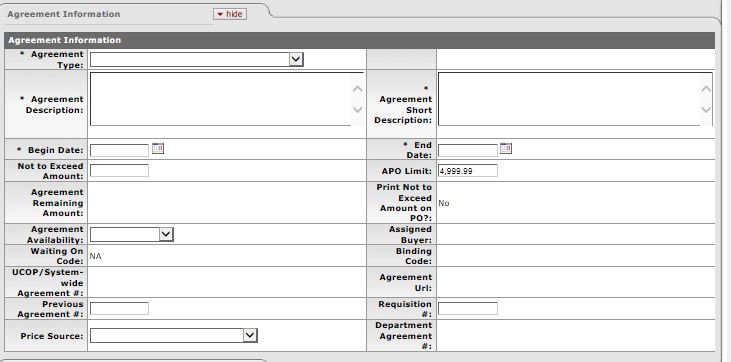Screen dimensions: 731x362
Task: Click the Agreement Description scroll up arrow
Action: [358, 88]
